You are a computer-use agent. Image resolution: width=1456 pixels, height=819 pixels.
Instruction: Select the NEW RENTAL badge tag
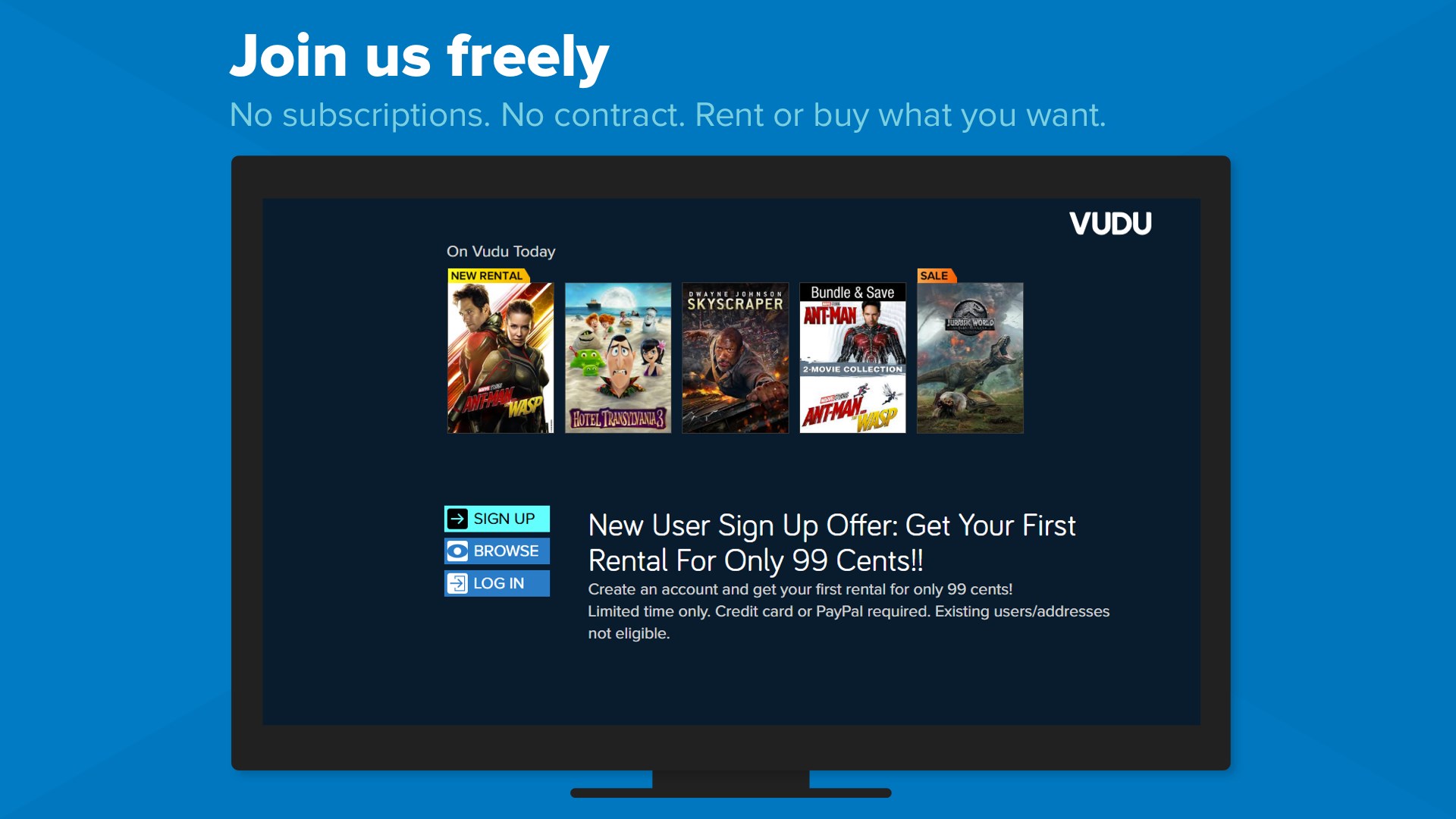pos(488,276)
